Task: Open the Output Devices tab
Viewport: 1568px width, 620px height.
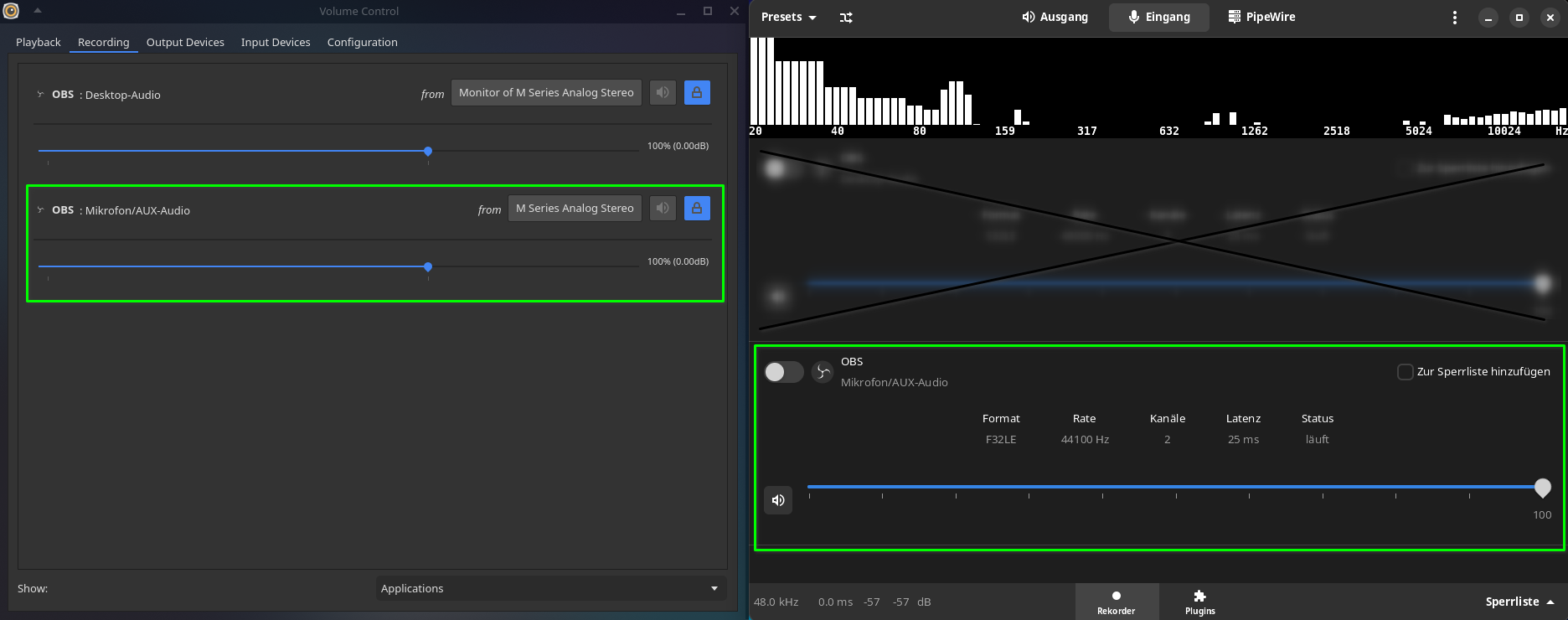Action: [x=185, y=42]
